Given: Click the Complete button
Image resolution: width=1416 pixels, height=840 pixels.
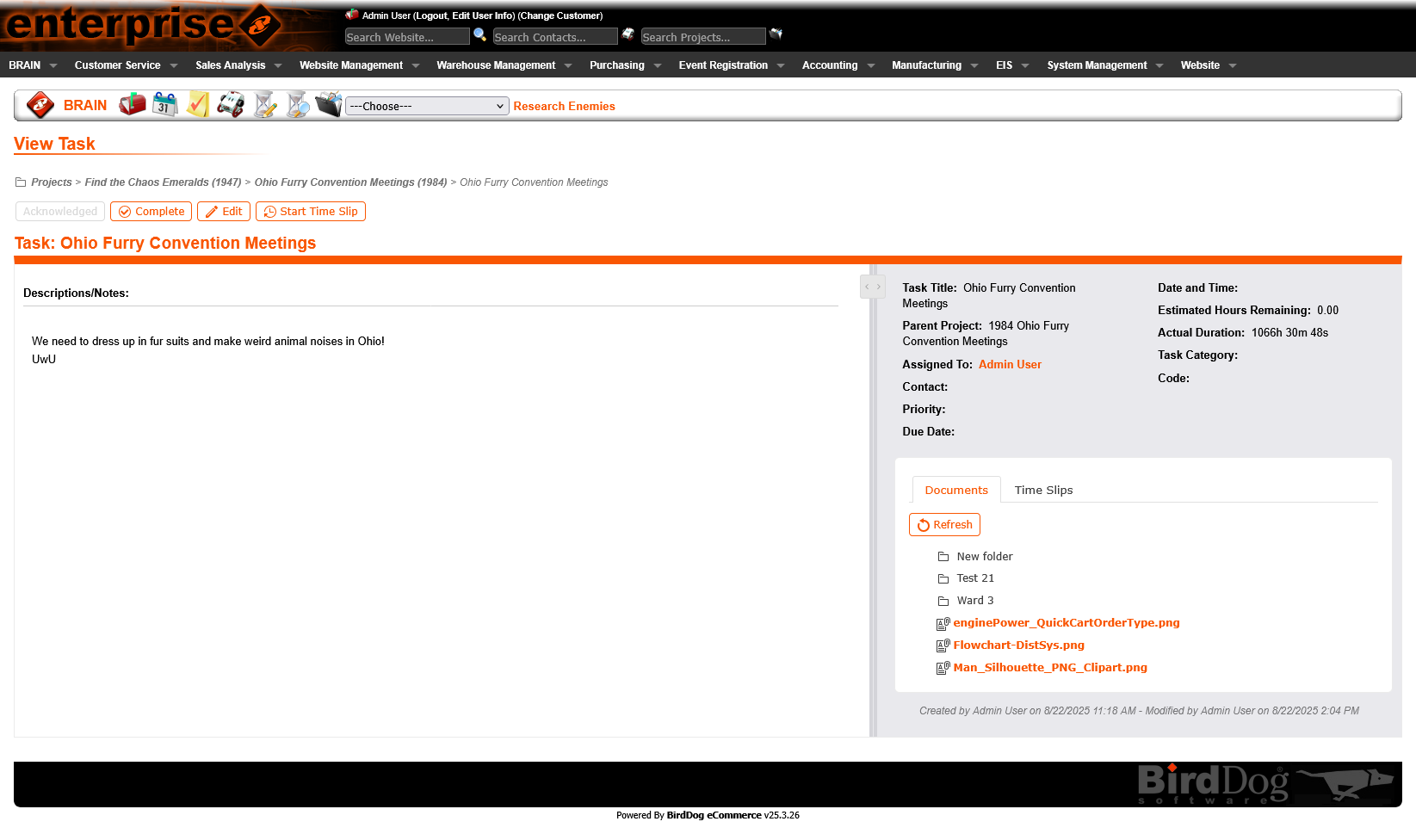Looking at the screenshot, I should [151, 211].
